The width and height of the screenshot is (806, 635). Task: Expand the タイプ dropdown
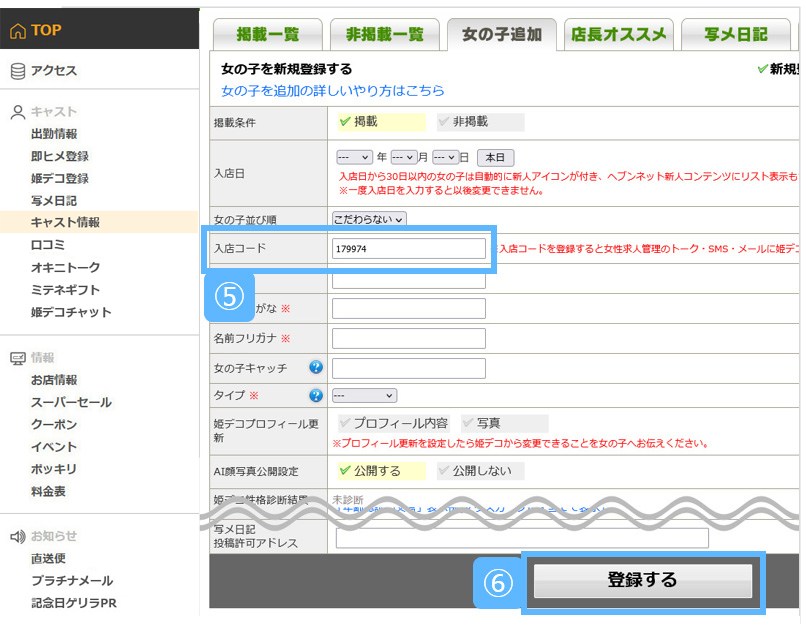[364, 395]
